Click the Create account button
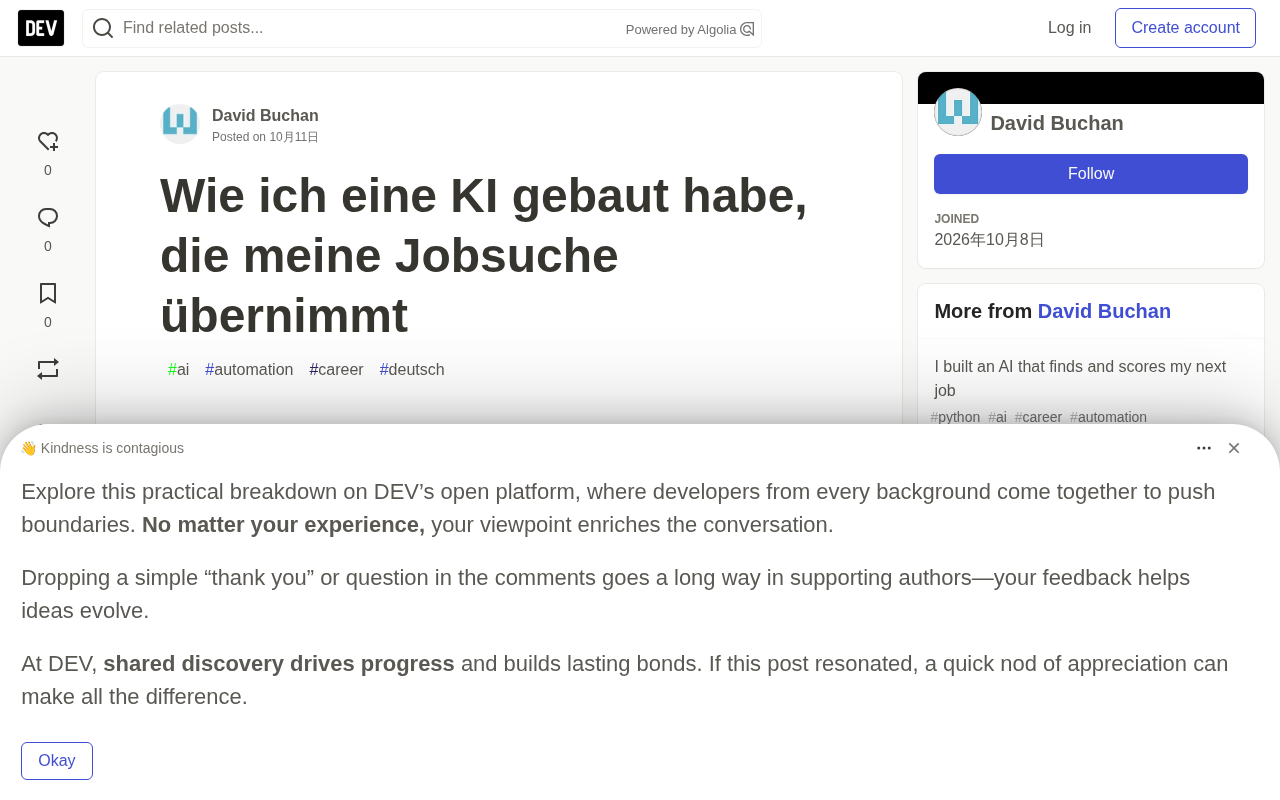1280x800 pixels. (1185, 28)
